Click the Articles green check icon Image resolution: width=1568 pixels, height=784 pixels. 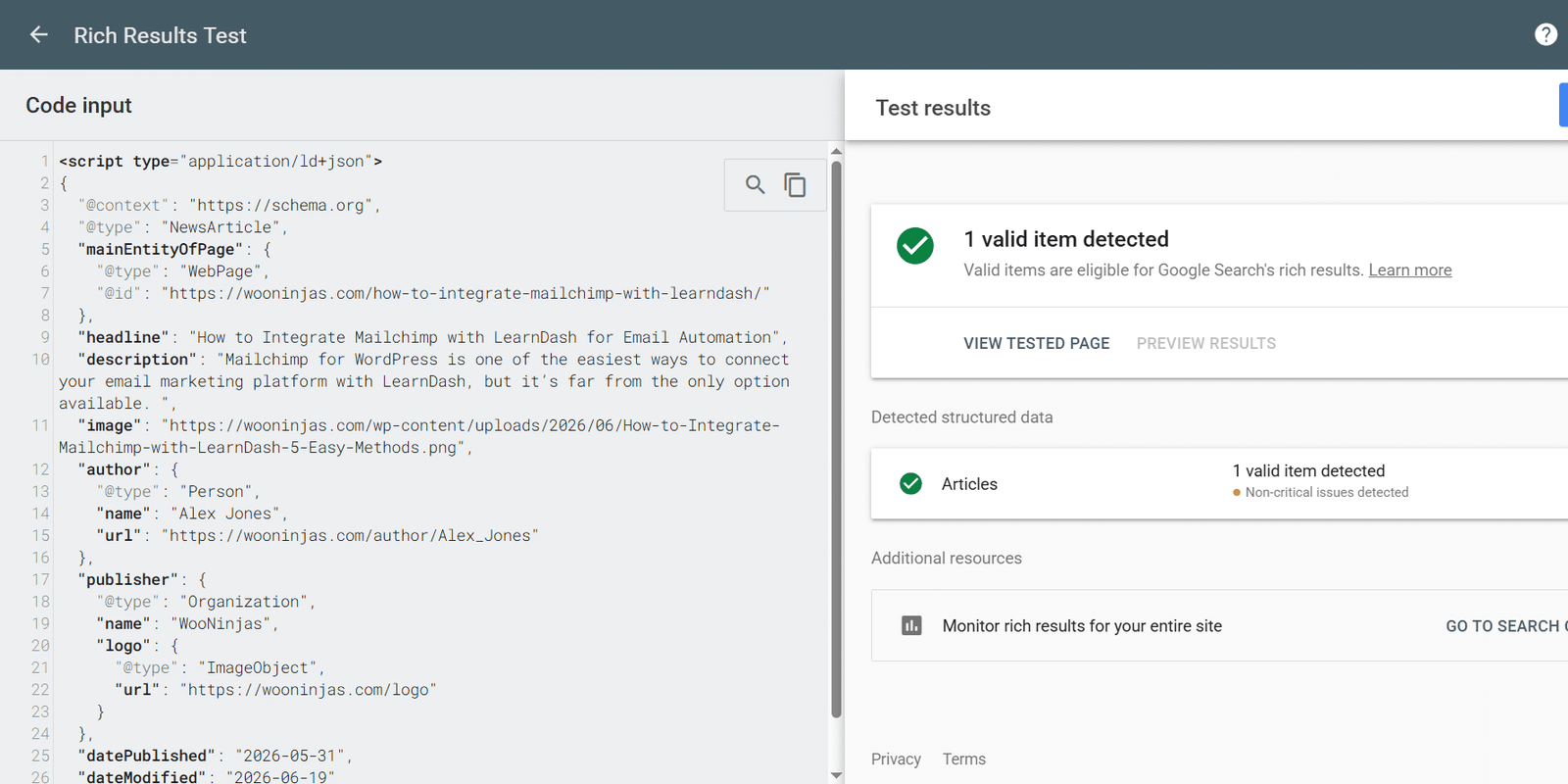point(910,483)
